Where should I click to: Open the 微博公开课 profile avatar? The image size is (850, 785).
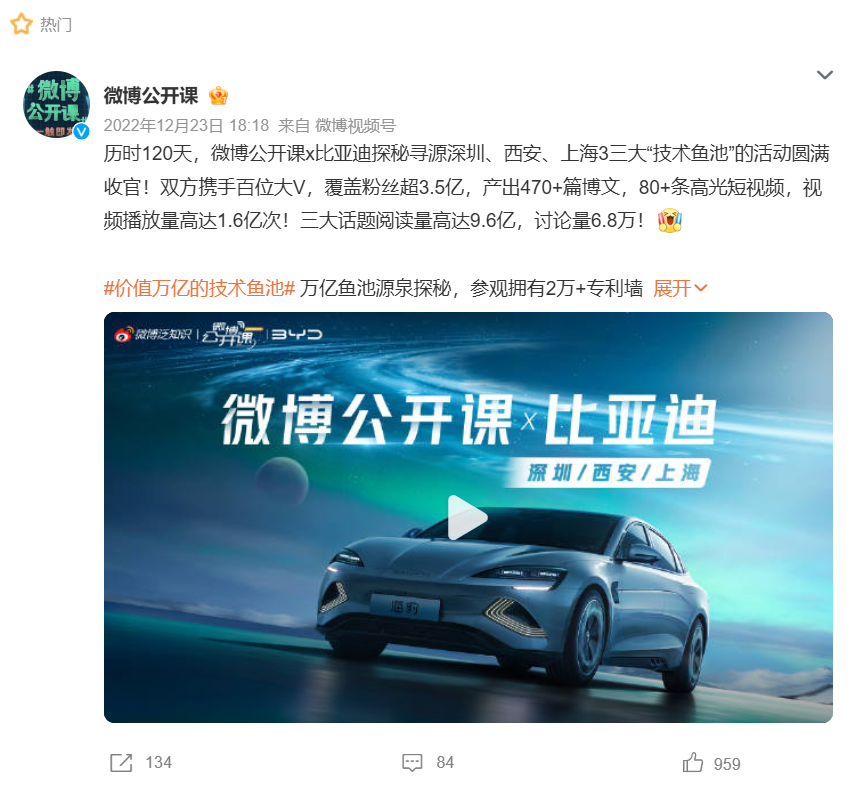point(56,104)
